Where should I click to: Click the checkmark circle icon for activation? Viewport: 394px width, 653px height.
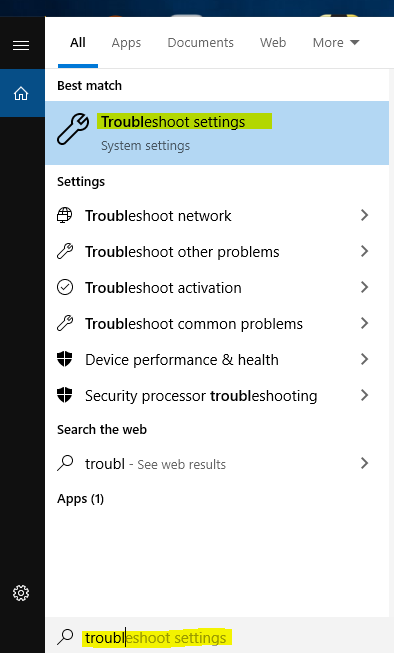pos(65,287)
